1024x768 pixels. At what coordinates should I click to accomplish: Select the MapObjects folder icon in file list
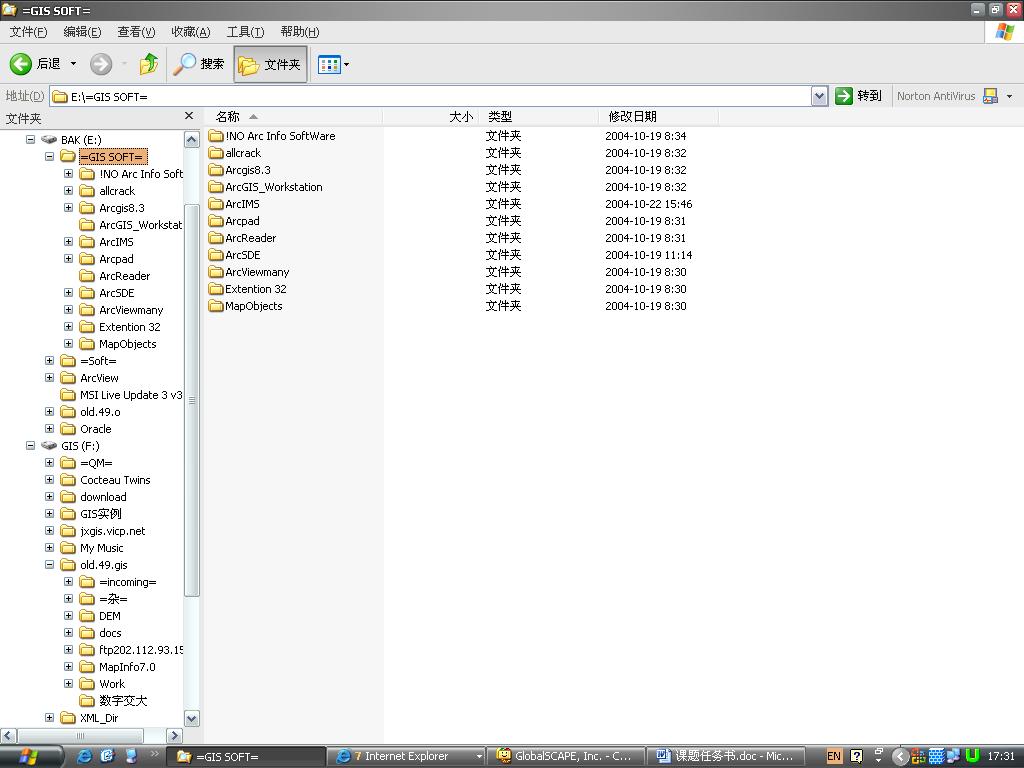[216, 306]
